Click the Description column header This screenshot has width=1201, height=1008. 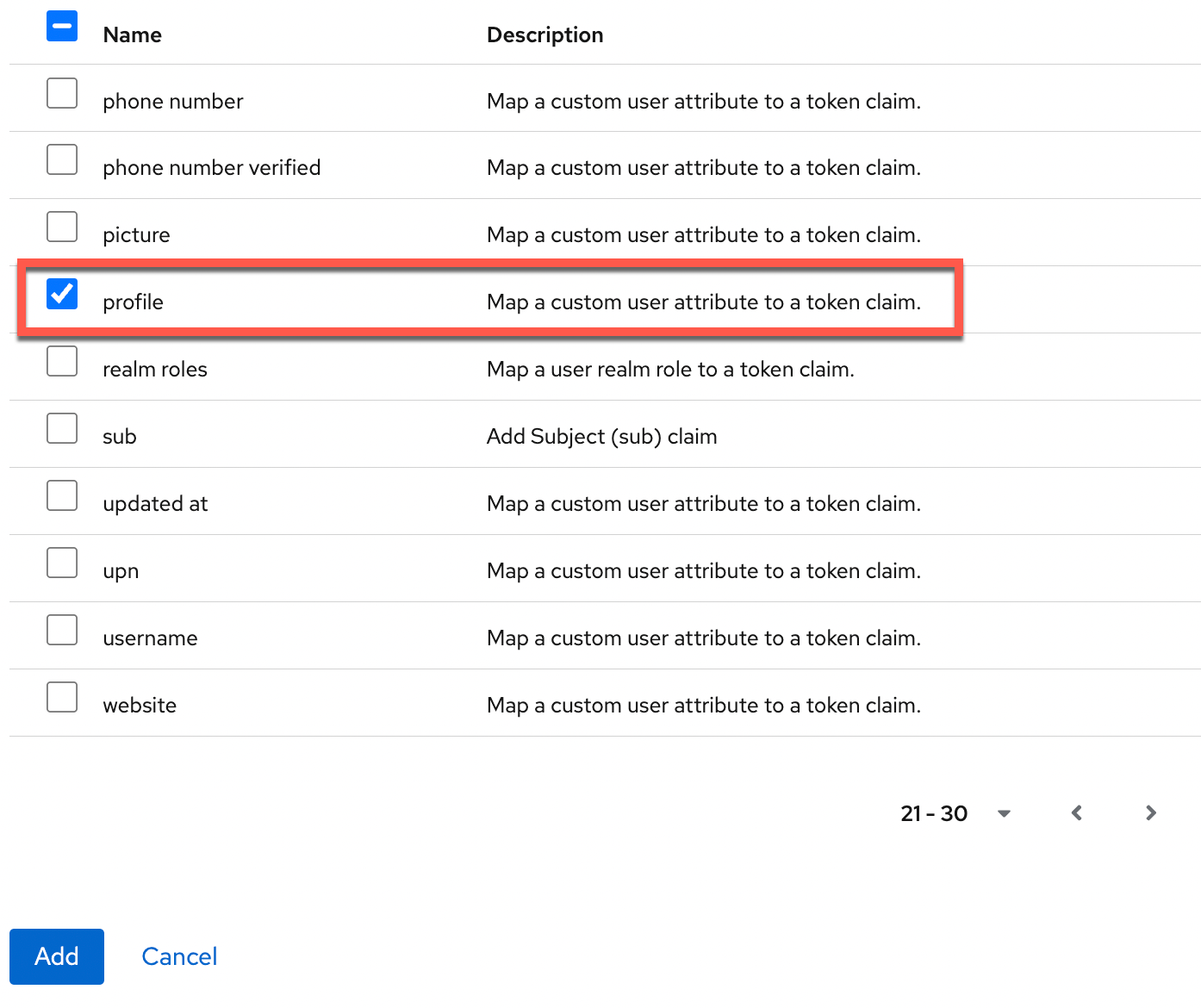pyautogui.click(x=544, y=35)
